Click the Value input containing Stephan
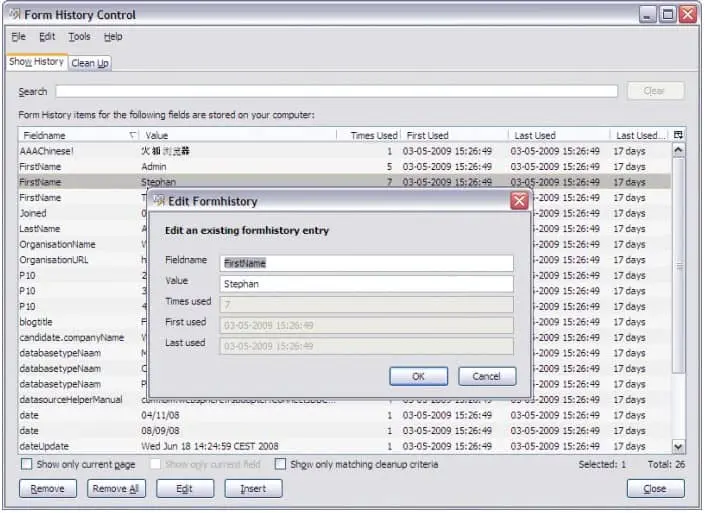 [x=366, y=284]
